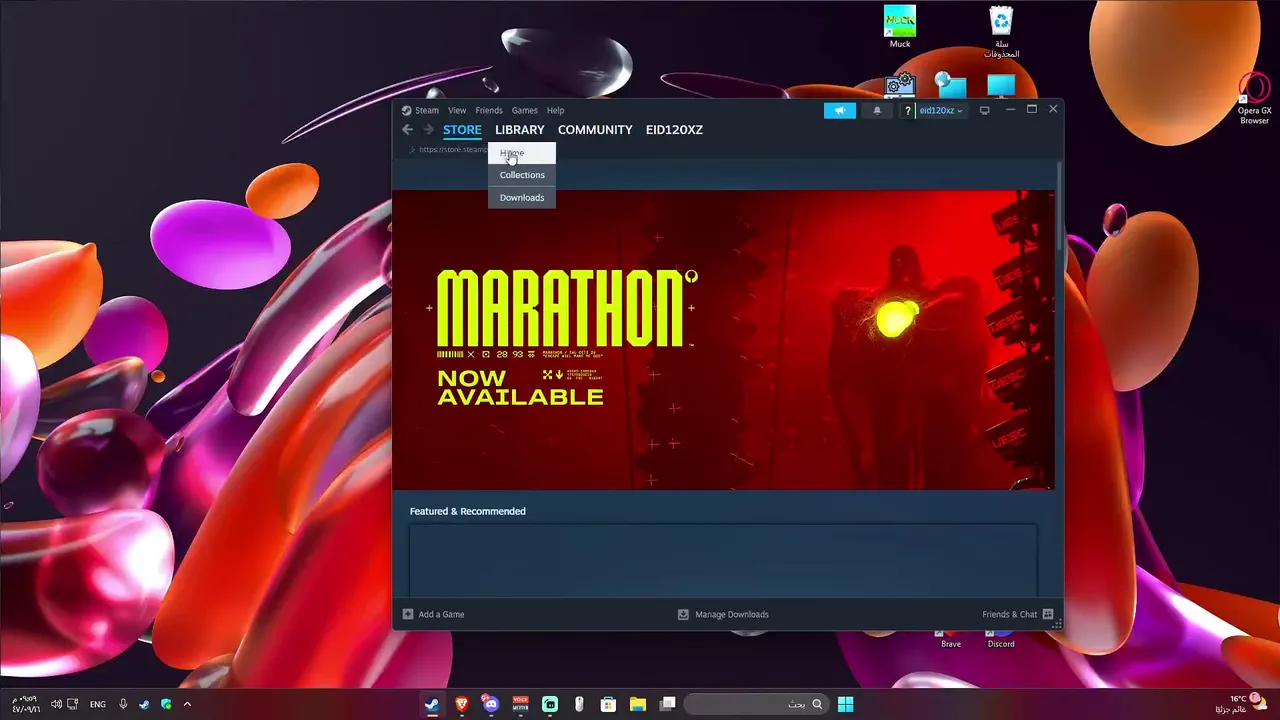Open Voicemeeter from the taskbar
The image size is (1280, 720).
520,704
